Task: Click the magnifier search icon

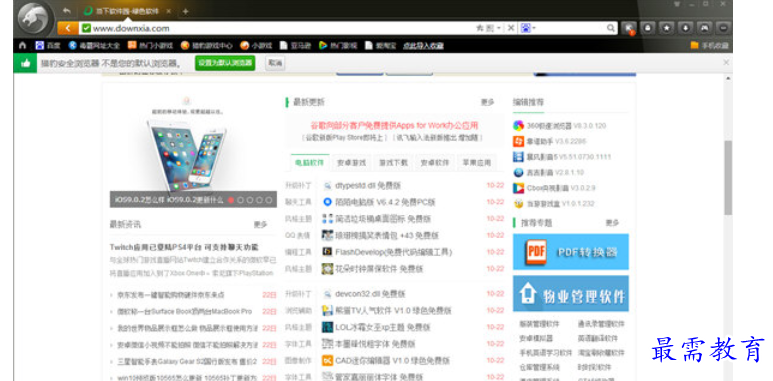Action: coord(610,28)
